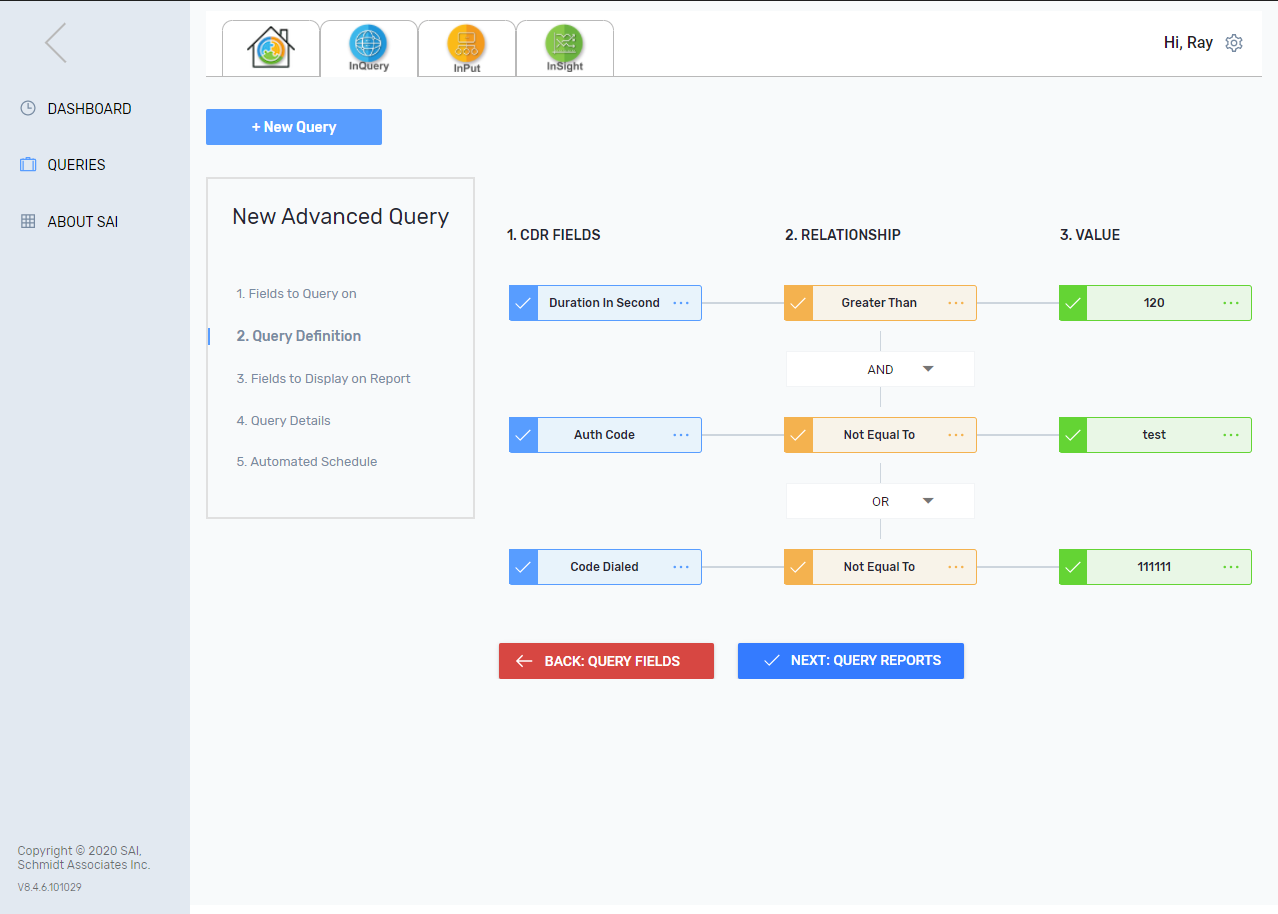Screen dimensions: 1278x914
Task: Click the 1. CDR FIELDS column heading
Action: [x=554, y=235]
